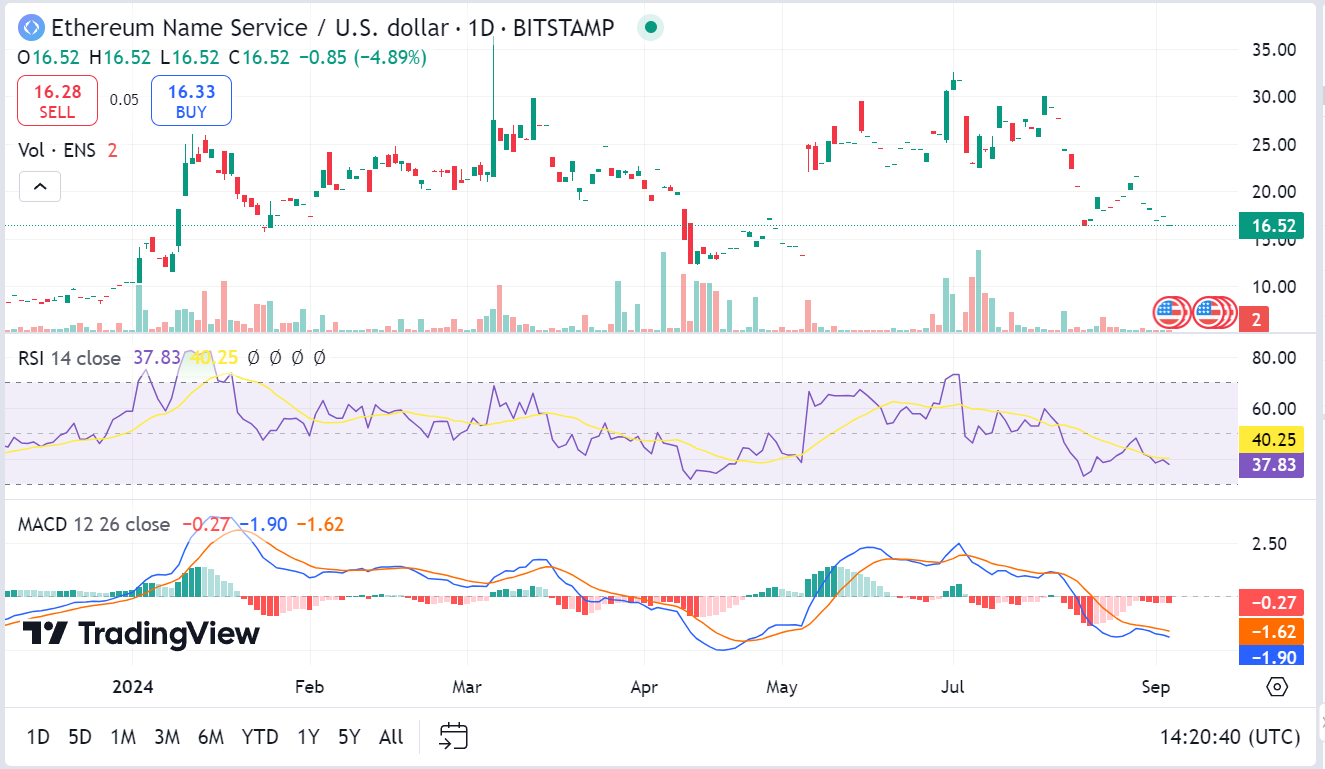Screen dimensions: 1325x769
Task: Click the first US flag economic event icon
Action: (1167, 312)
